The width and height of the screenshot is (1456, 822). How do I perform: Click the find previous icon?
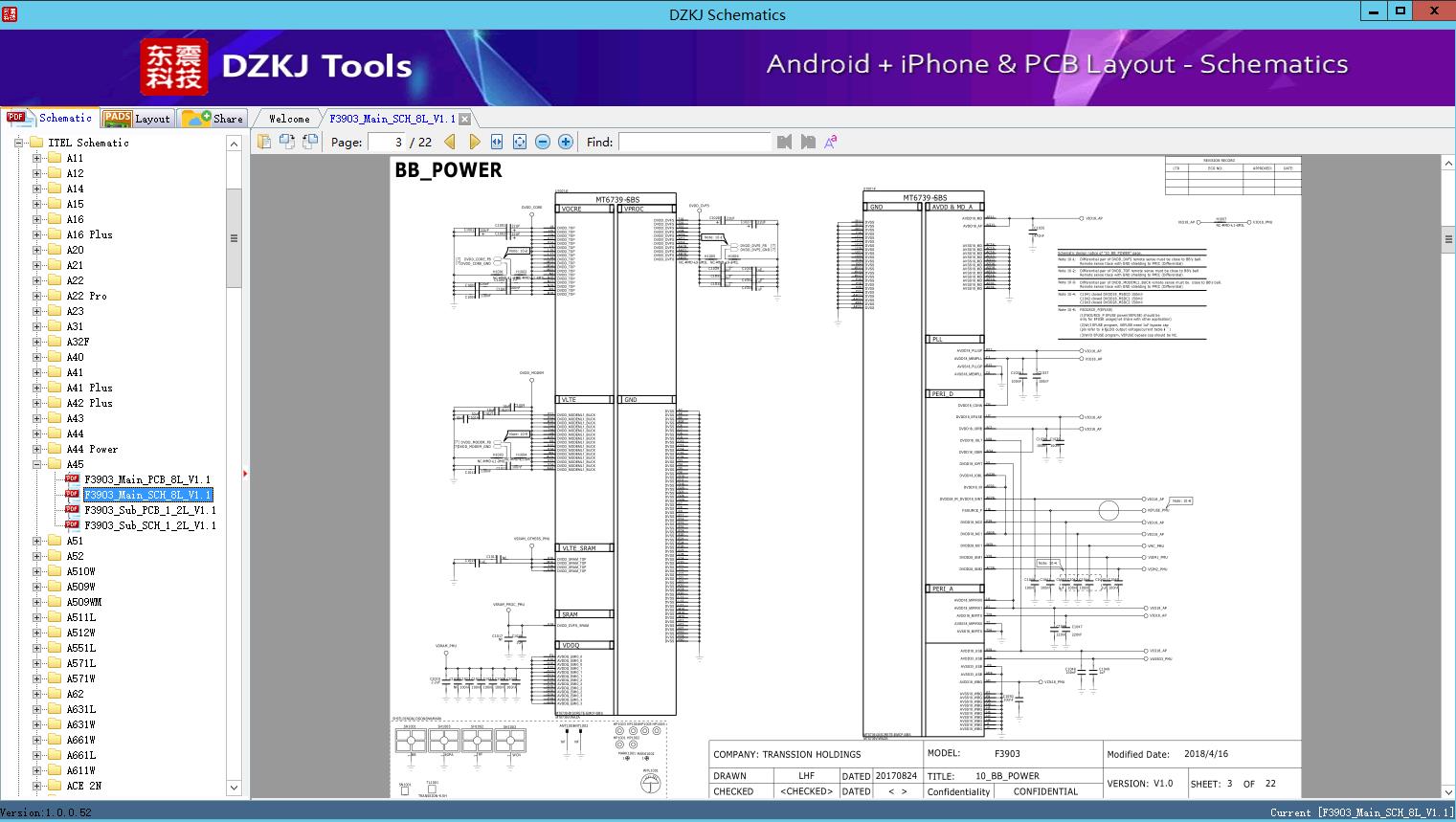click(x=785, y=142)
